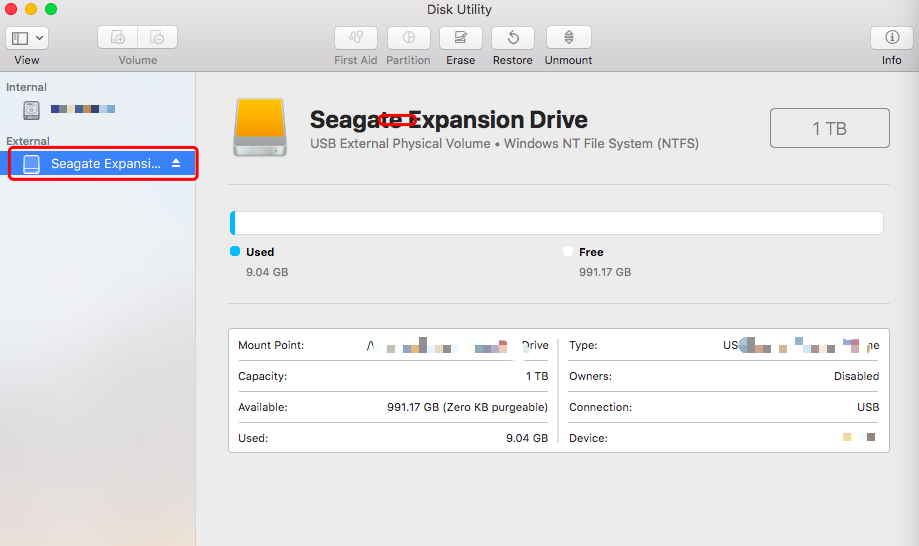Click the NTFS file system subtitle

(504, 144)
